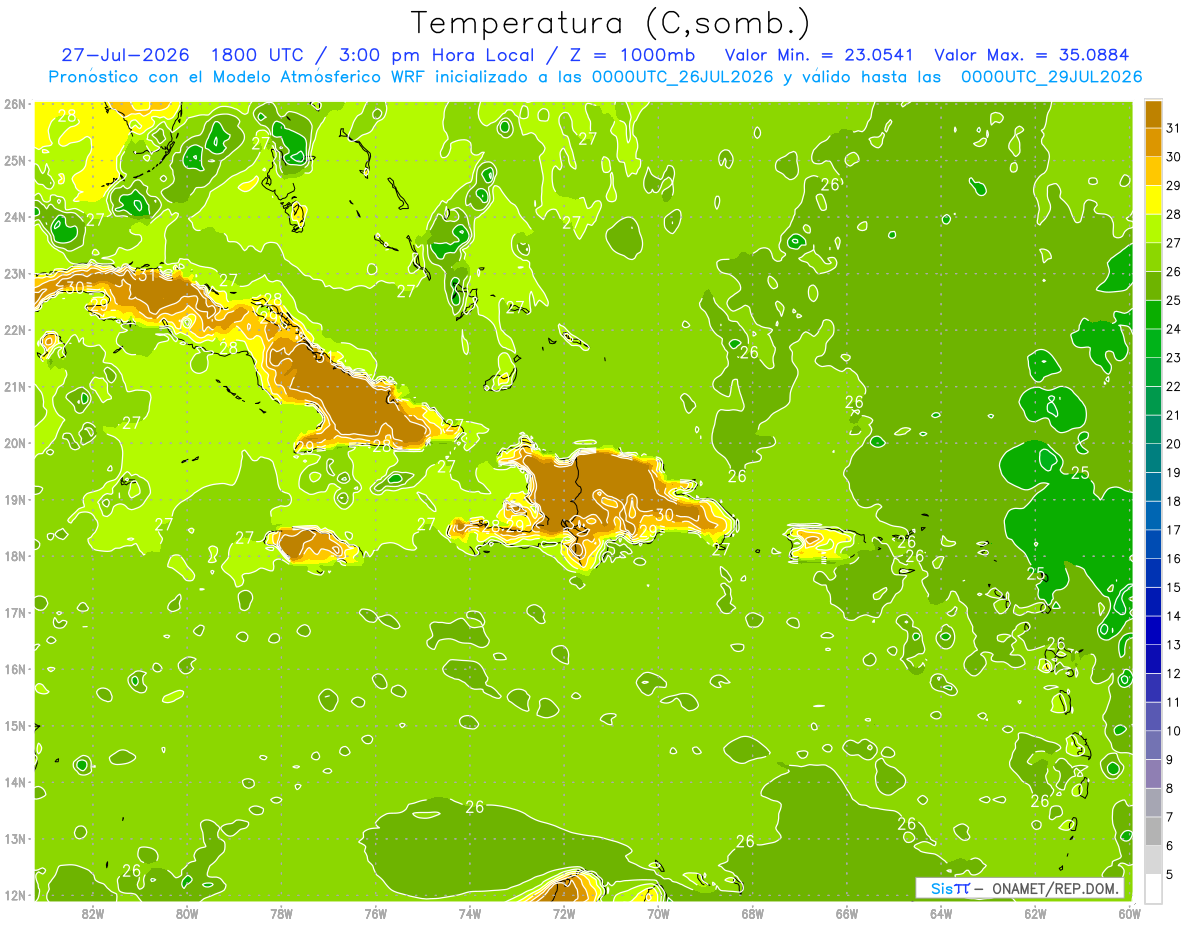
Task: Click the legend scale value 23
Action: [1174, 358]
